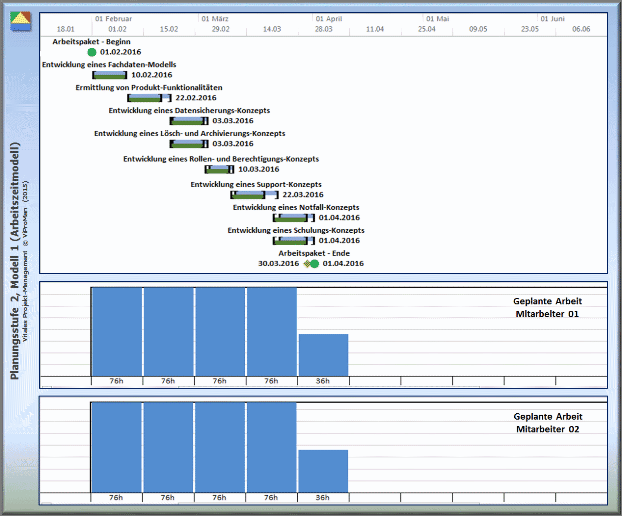Click week date 09.05 in the timeline

478,29
